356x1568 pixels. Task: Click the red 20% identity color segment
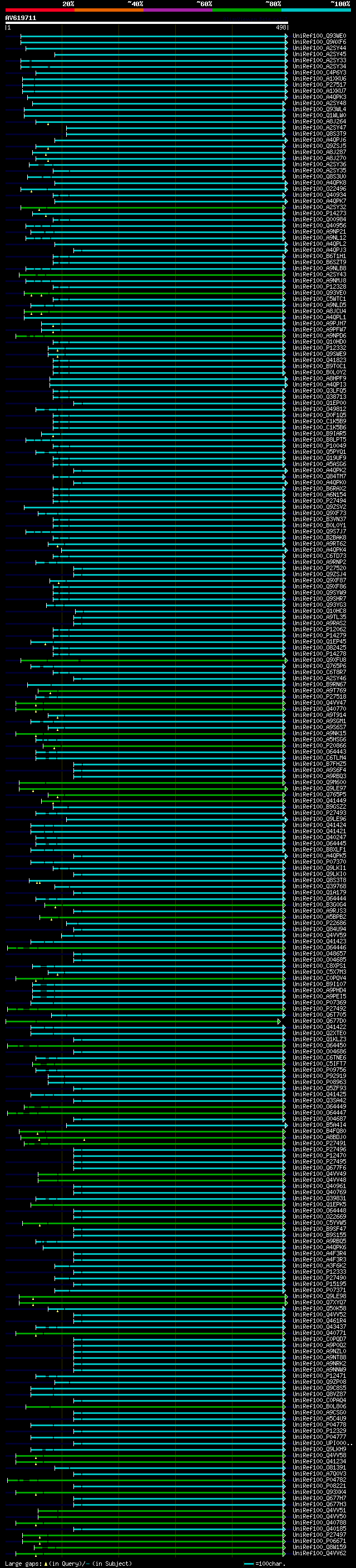pos(39,10)
